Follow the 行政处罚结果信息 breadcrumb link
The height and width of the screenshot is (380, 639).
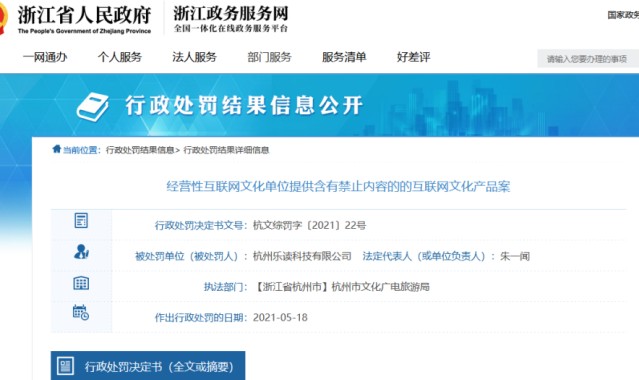click(x=140, y=150)
